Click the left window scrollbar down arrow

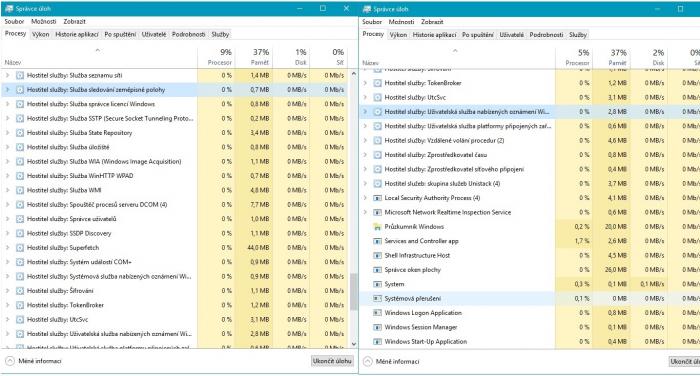[354, 344]
